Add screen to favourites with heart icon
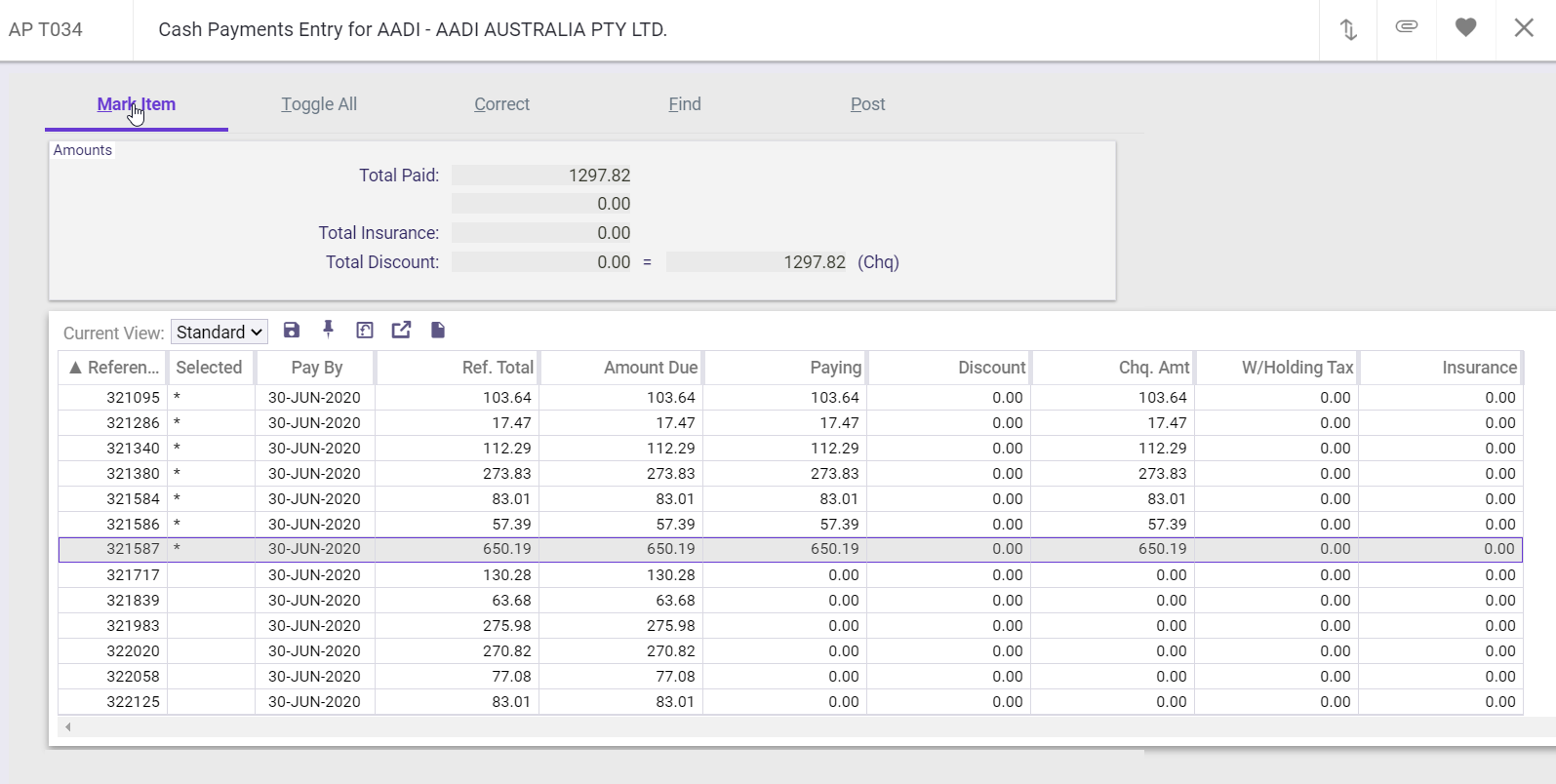 [x=1465, y=27]
